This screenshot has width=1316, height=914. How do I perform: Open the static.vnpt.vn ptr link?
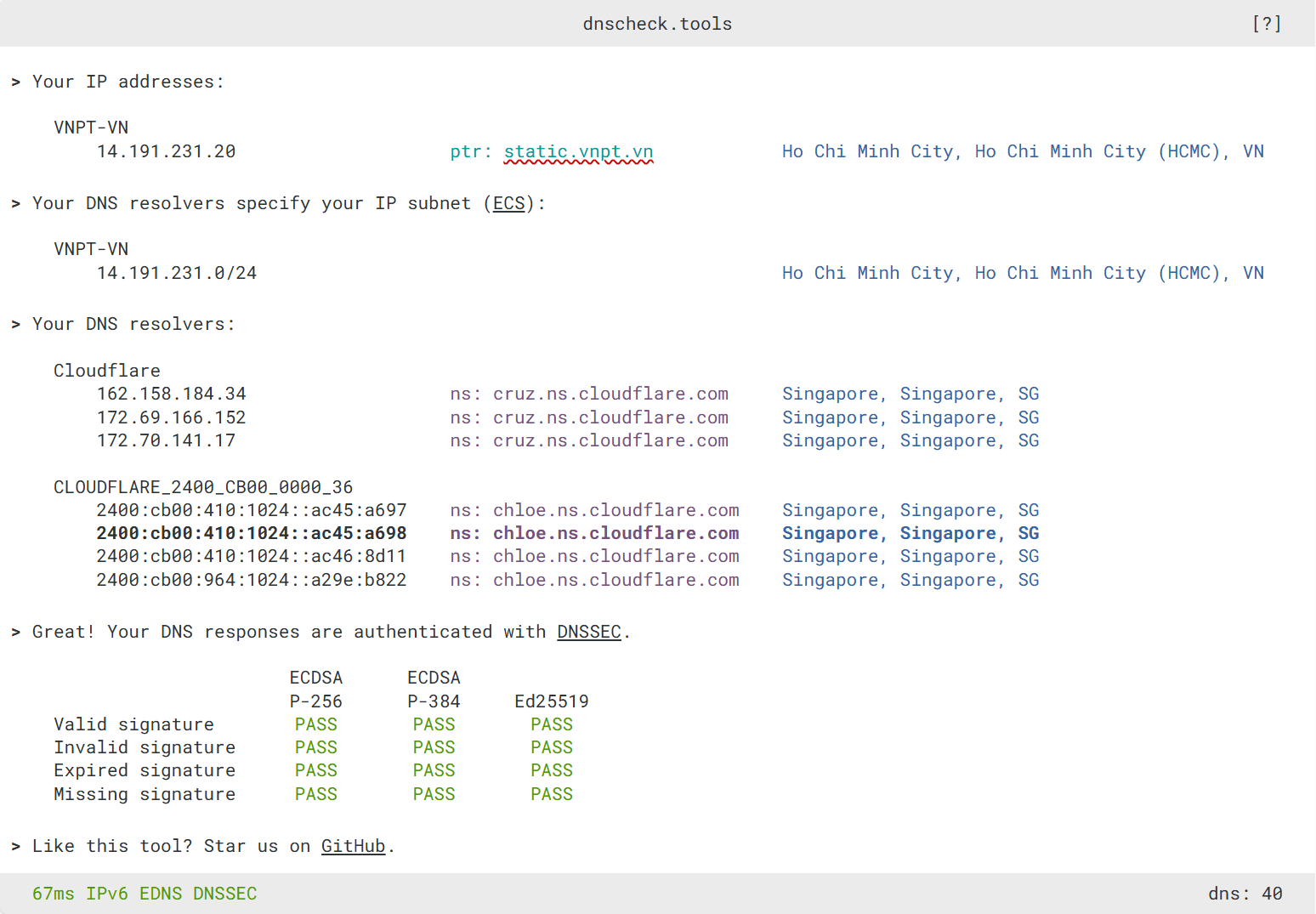(578, 151)
